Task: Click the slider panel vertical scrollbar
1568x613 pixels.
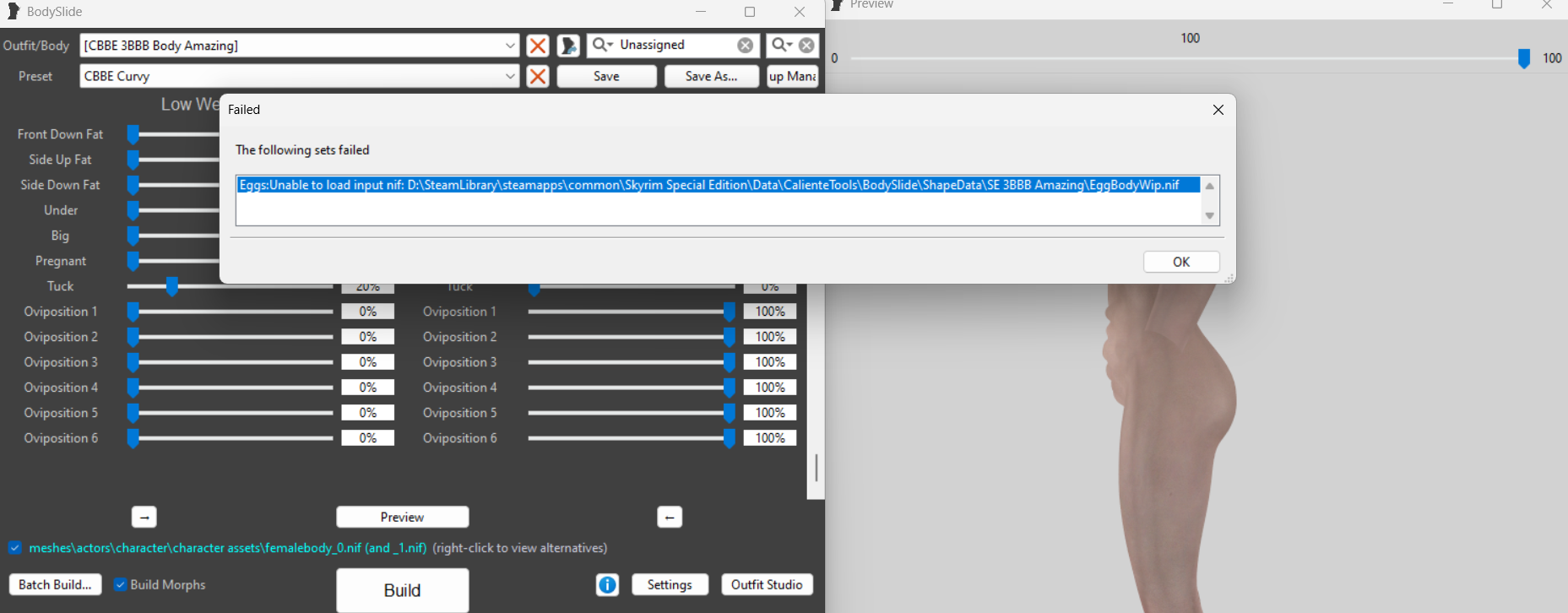Action: pos(816,467)
